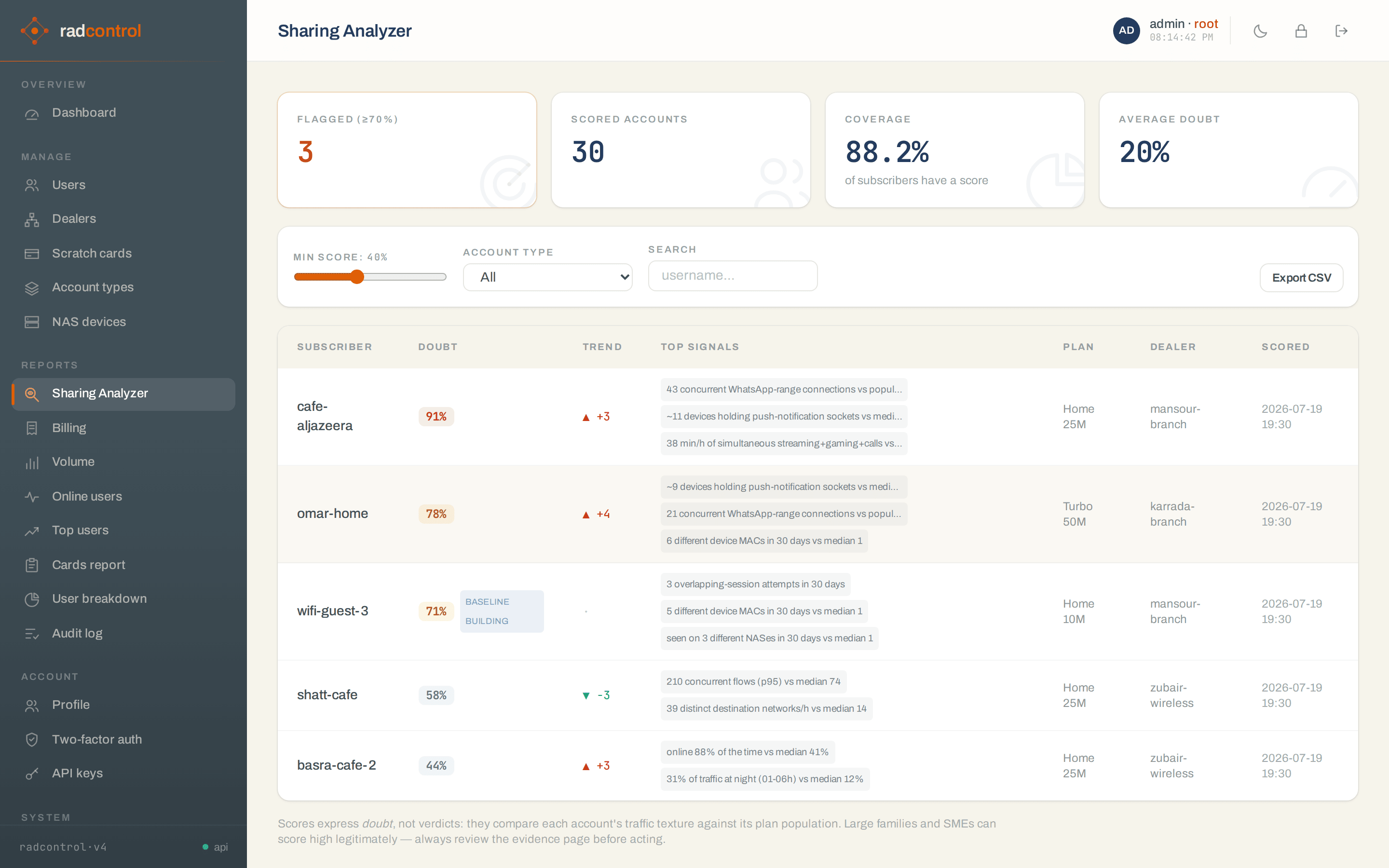The width and height of the screenshot is (1389, 868).
Task: Click the 71% doubt badge
Action: pyautogui.click(x=436, y=612)
